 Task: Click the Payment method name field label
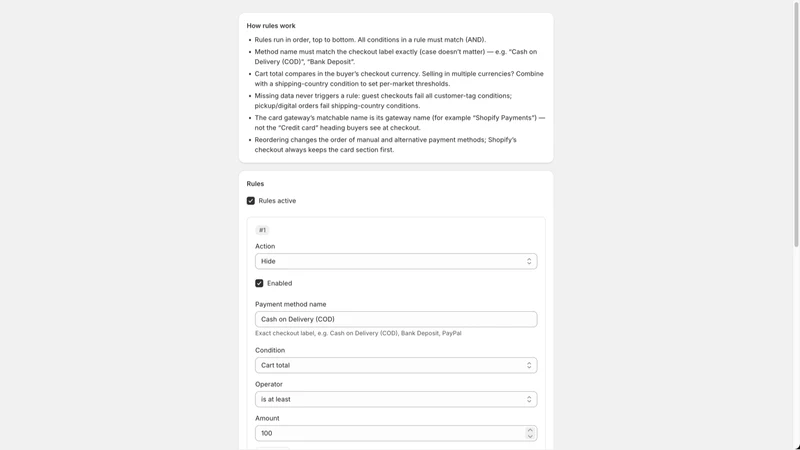[x=290, y=304]
